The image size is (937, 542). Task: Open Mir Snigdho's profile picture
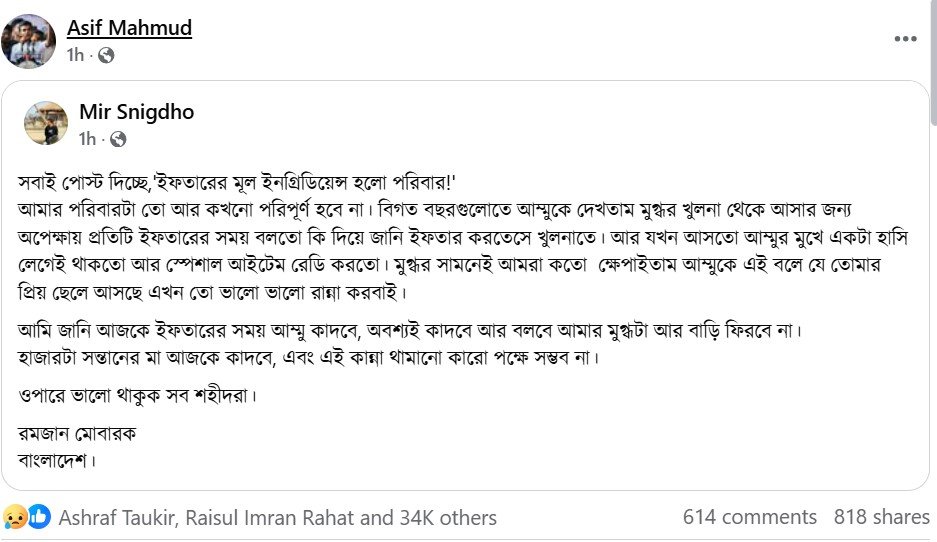point(46,123)
